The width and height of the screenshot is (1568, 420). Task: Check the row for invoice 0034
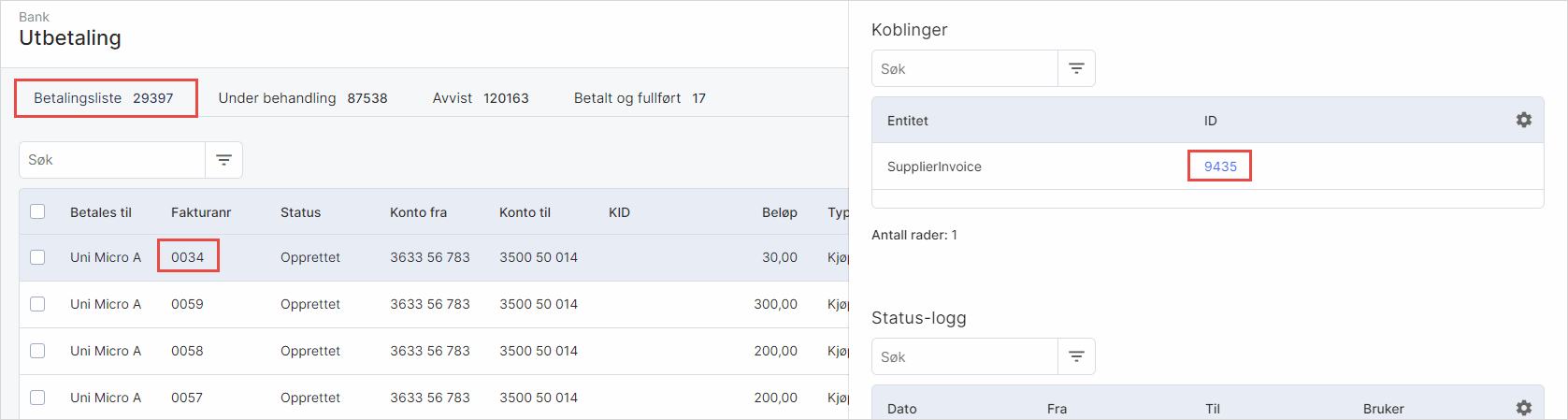pos(37,257)
